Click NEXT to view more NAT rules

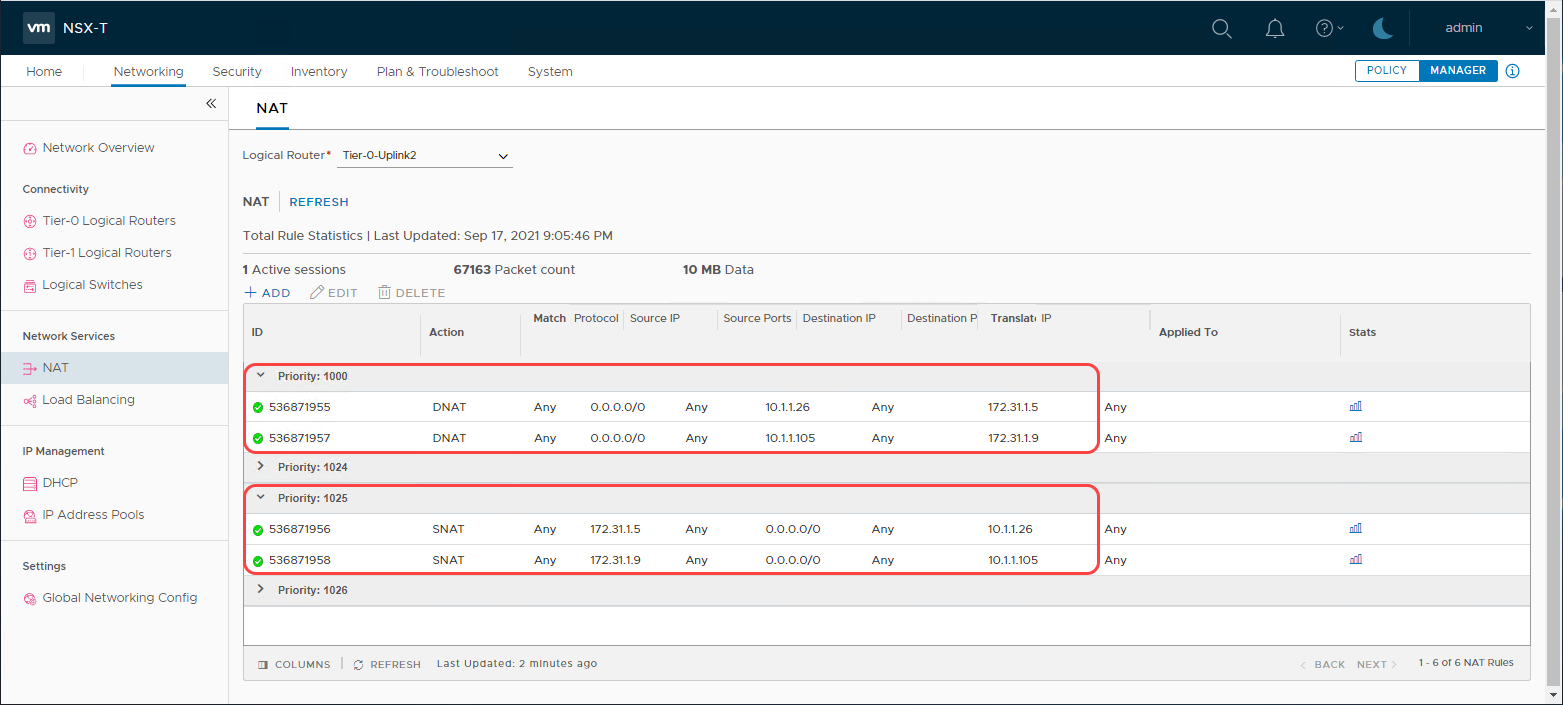(1372, 663)
